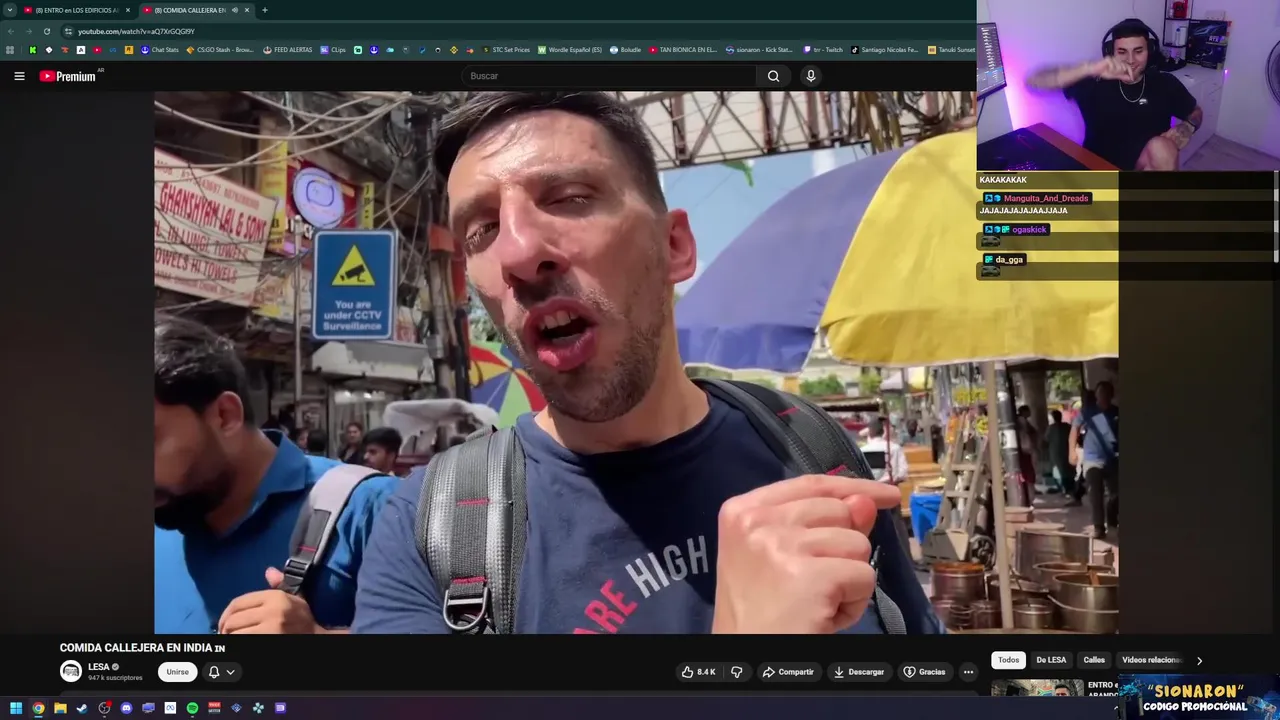Open Chat Stats bookmark

coord(160,50)
